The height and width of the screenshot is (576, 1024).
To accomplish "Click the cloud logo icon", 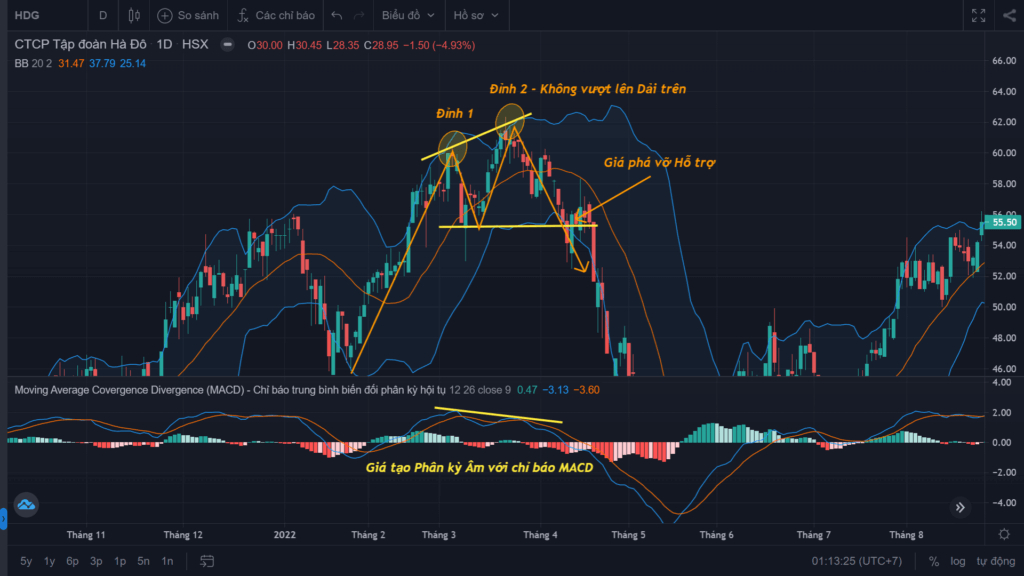I will (26, 505).
